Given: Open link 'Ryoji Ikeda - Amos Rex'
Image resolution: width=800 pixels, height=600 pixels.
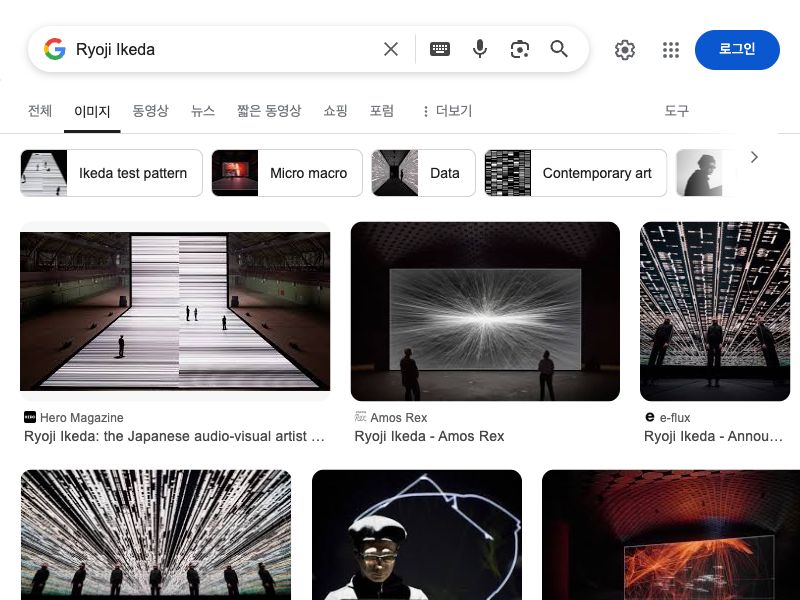Looking at the screenshot, I should pos(429,436).
